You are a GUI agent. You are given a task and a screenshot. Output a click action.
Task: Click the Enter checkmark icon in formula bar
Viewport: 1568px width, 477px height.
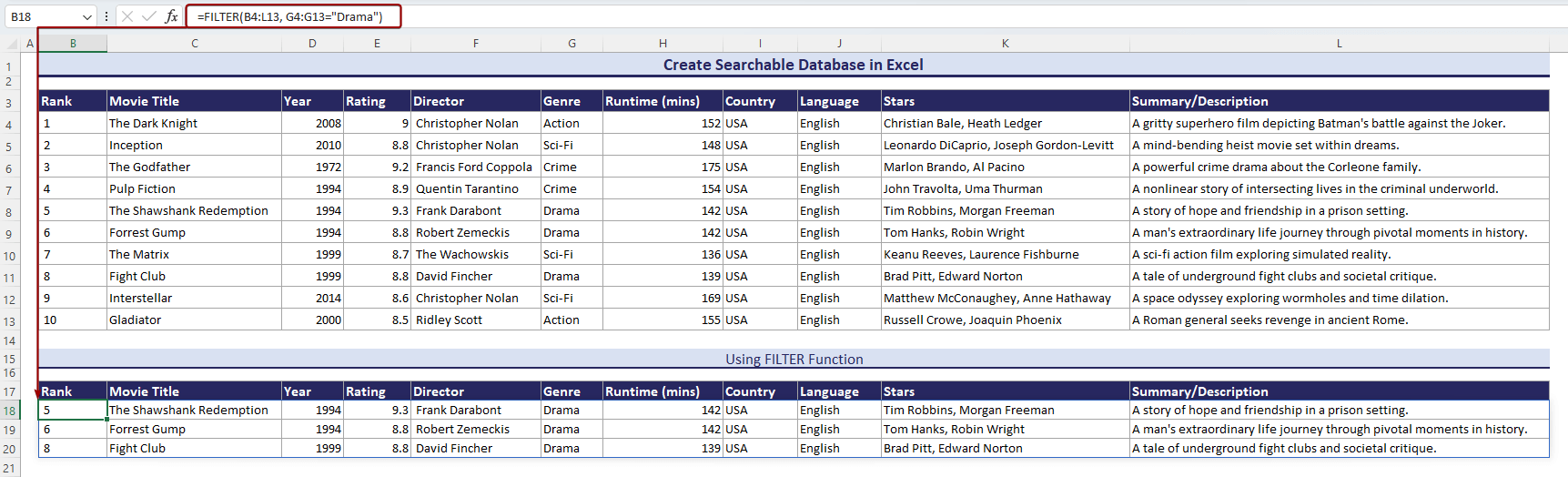pos(148,16)
